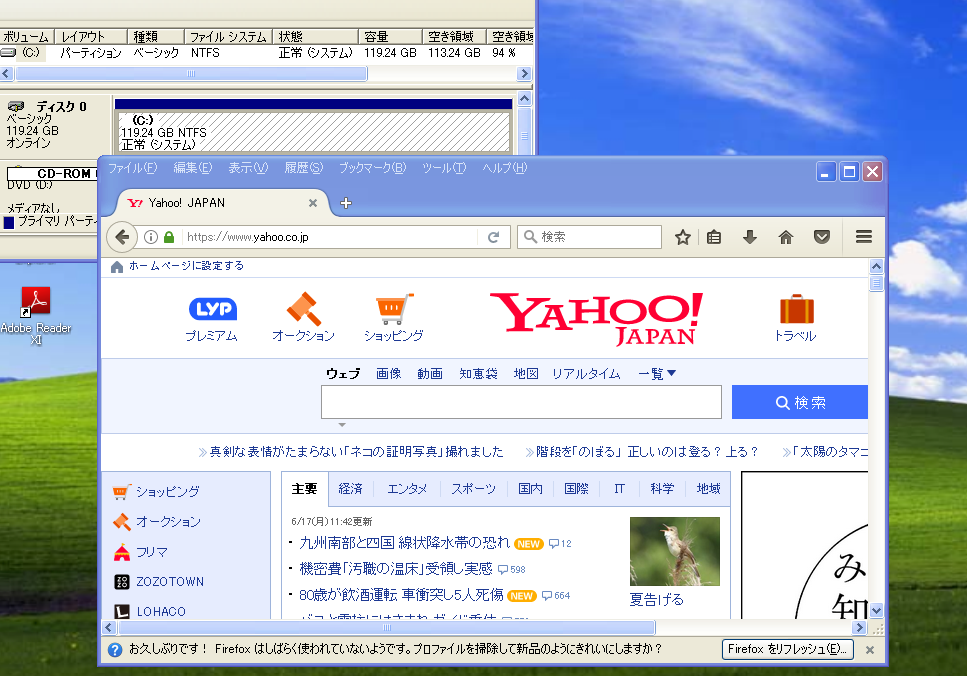Switch to the スポーツ news tab

point(473,489)
